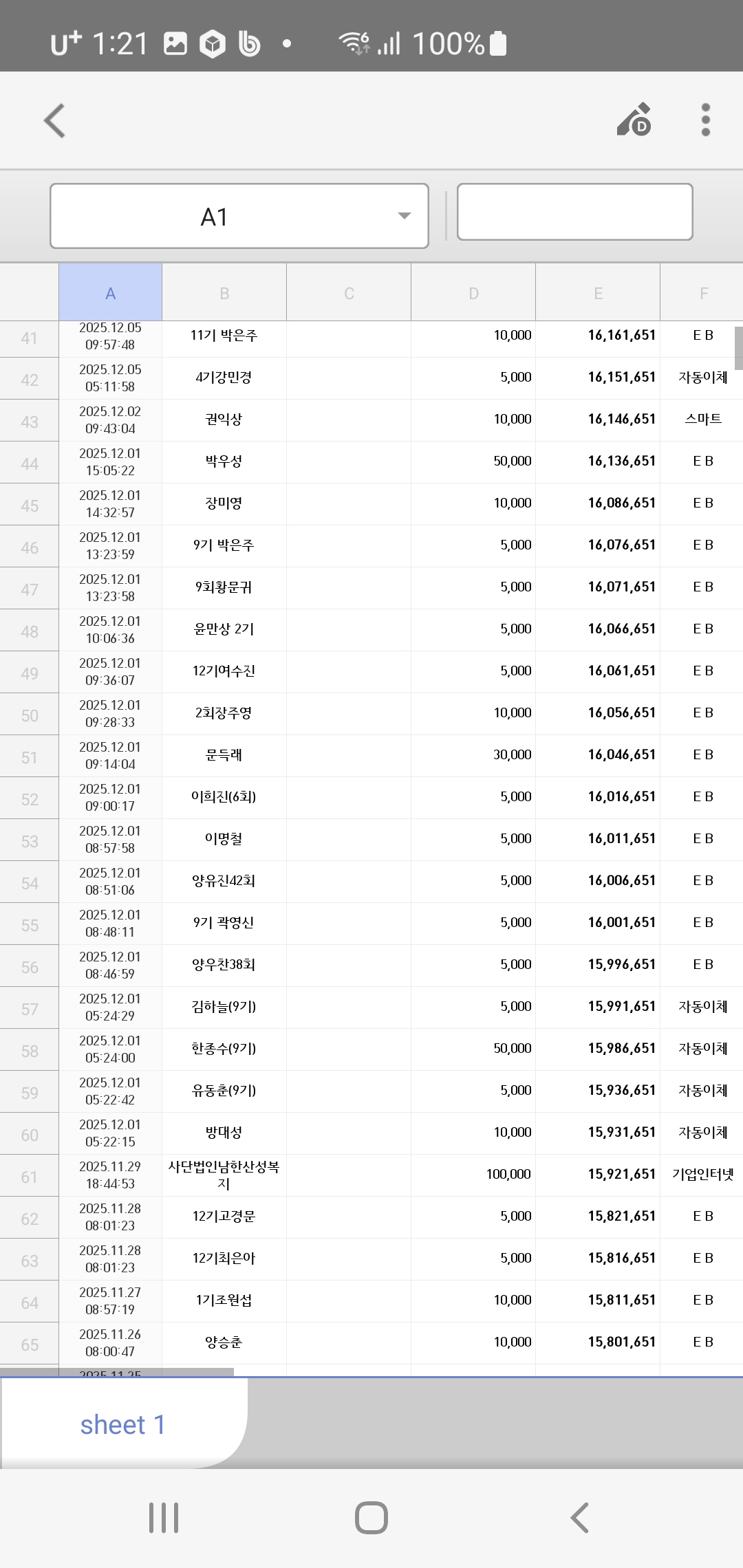
Task: Select column A header
Action: tap(110, 293)
